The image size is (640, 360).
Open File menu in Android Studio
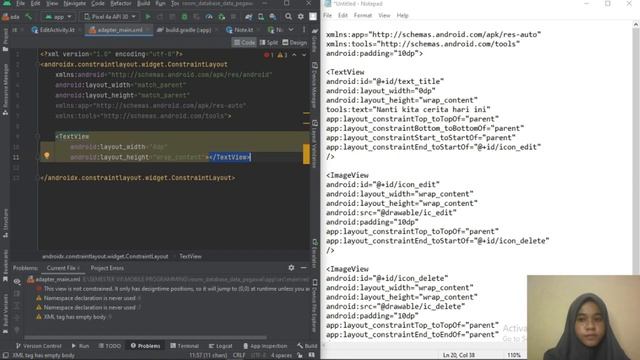(20, 3)
